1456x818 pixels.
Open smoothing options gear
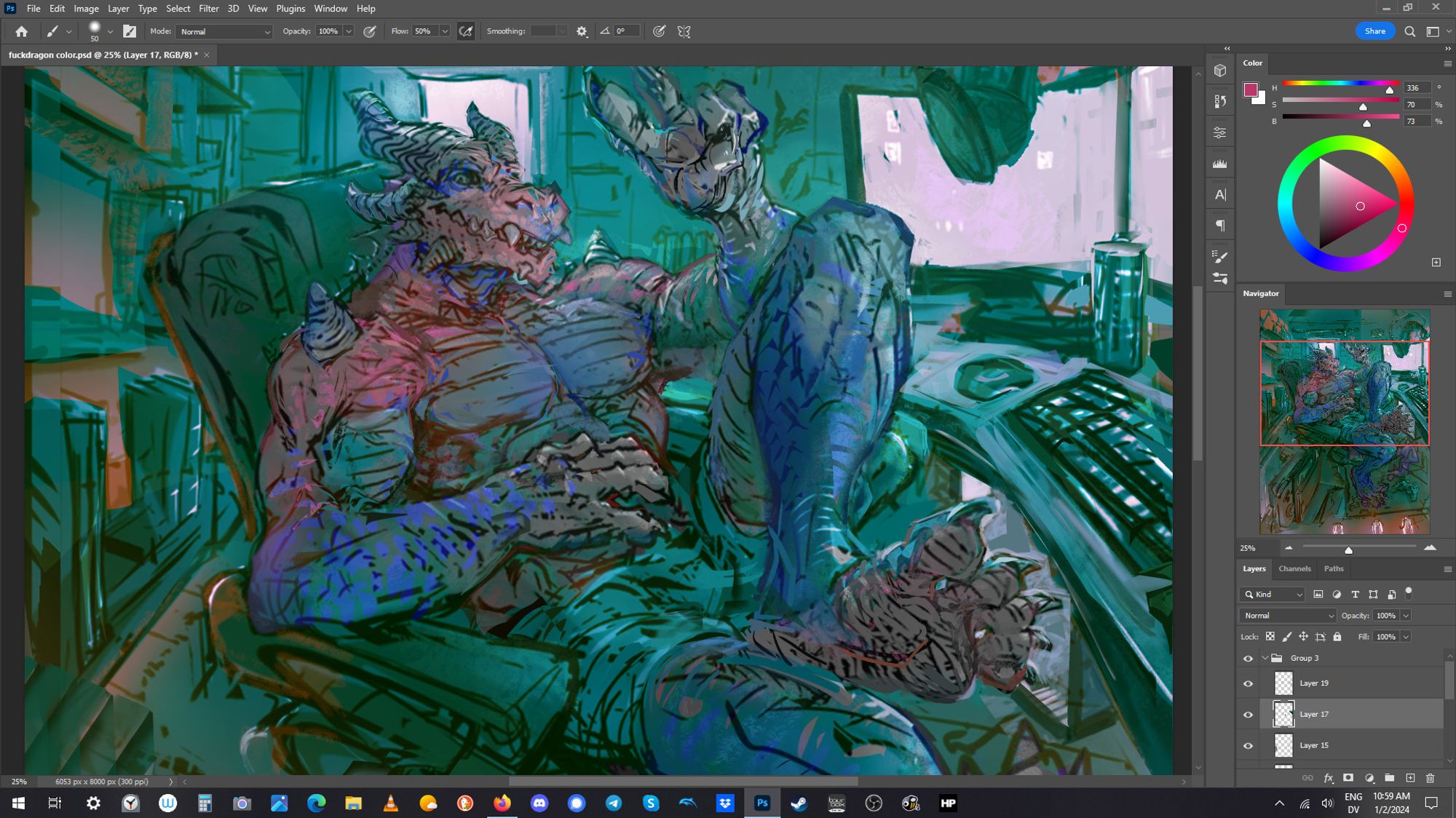tap(582, 31)
